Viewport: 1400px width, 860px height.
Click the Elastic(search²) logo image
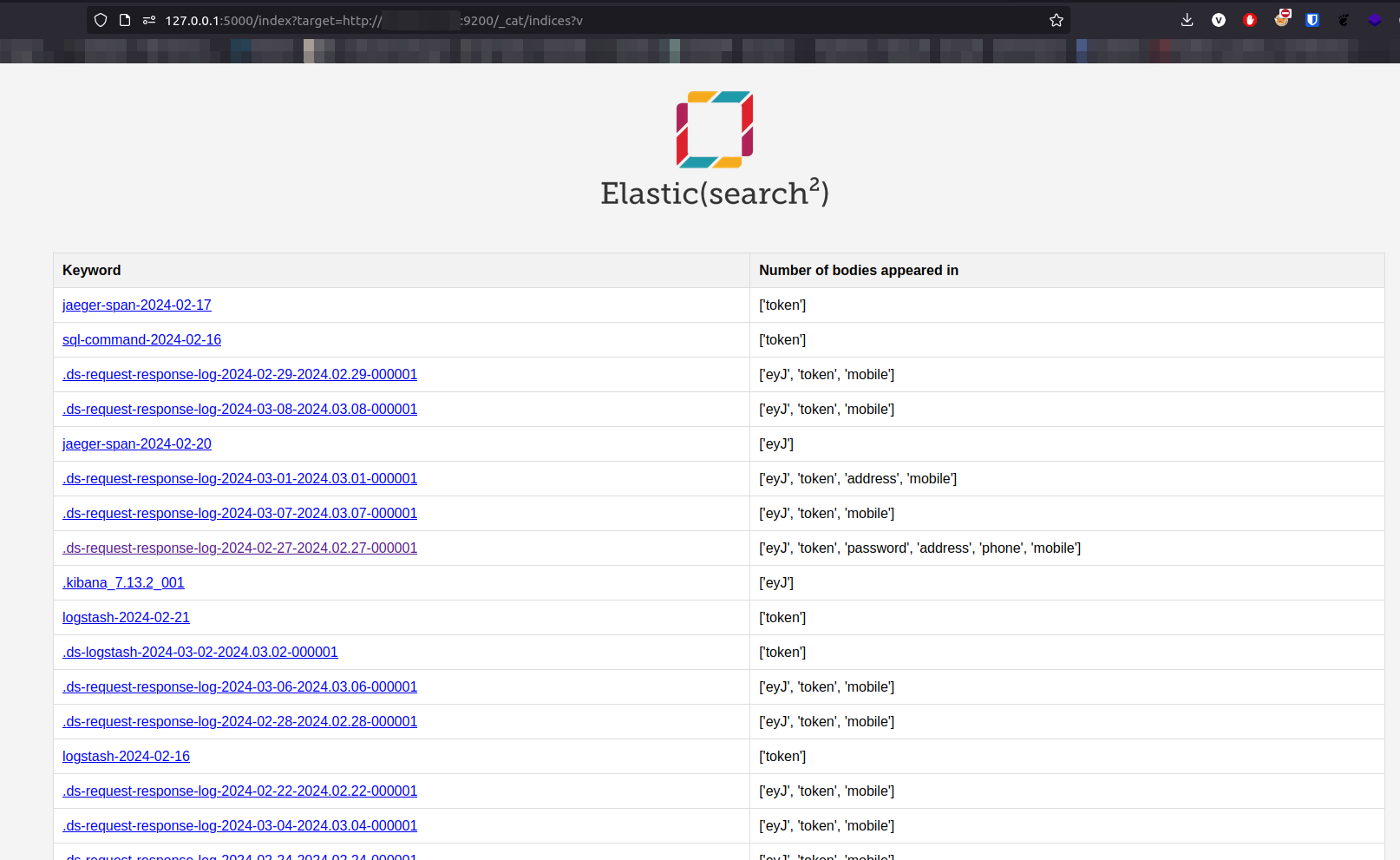click(715, 129)
